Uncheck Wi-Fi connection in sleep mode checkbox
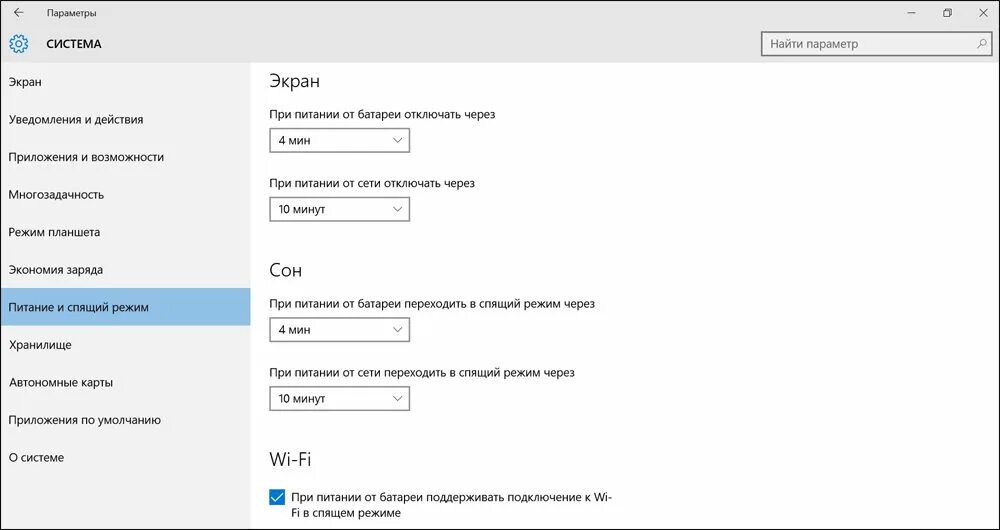The image size is (1000, 530). [277, 497]
